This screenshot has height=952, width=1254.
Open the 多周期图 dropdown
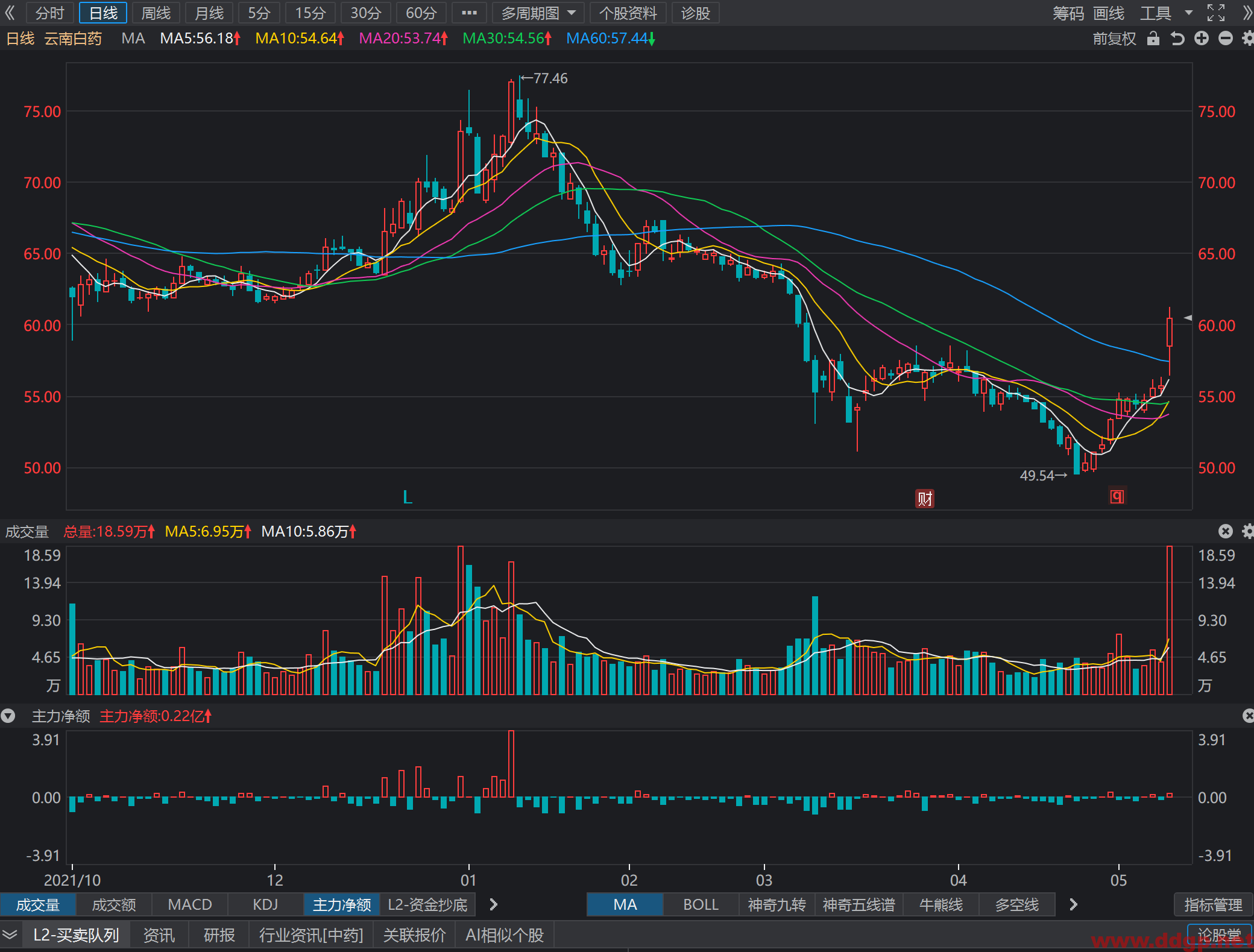point(538,13)
